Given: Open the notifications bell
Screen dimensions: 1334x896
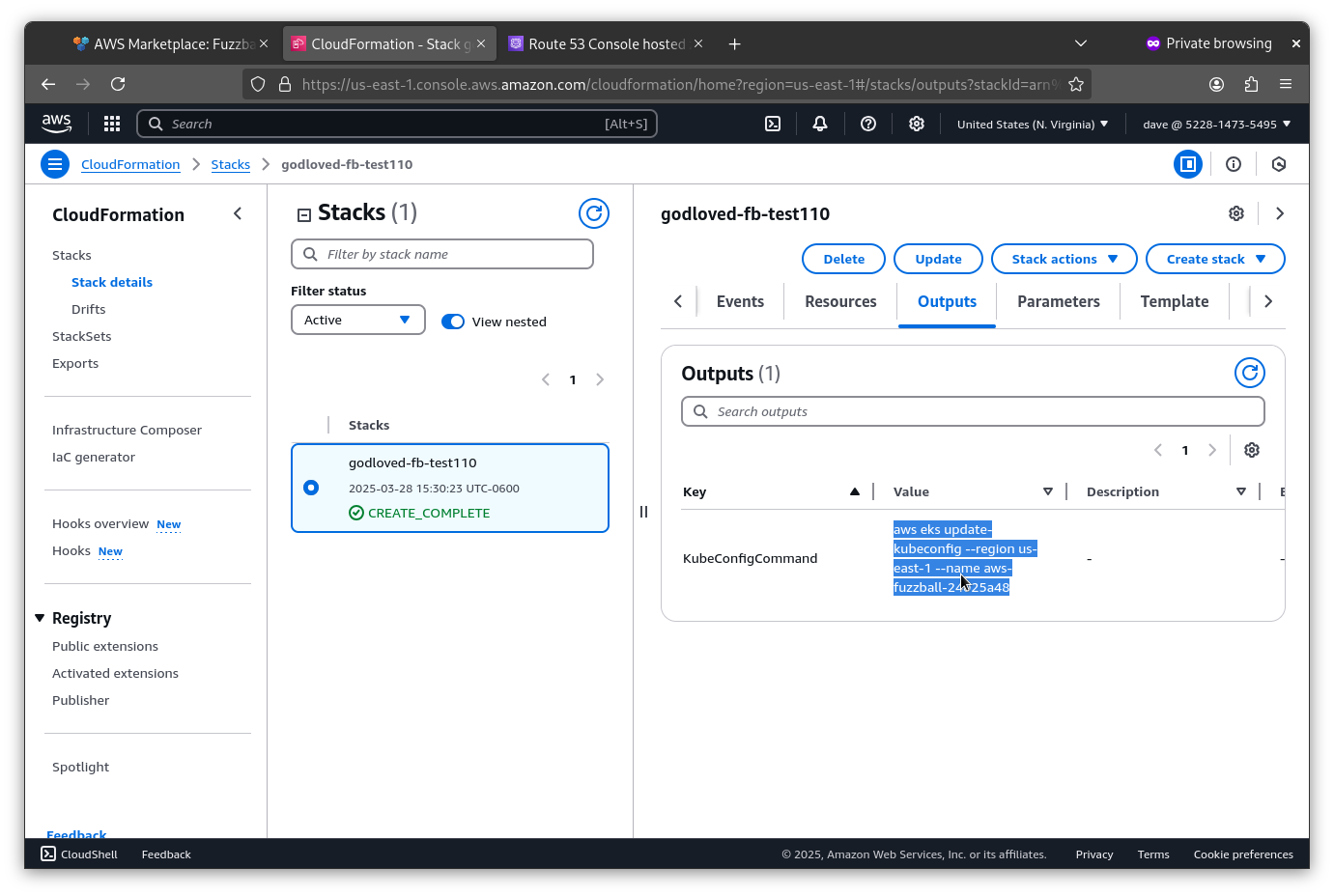Looking at the screenshot, I should pyautogui.click(x=819, y=124).
